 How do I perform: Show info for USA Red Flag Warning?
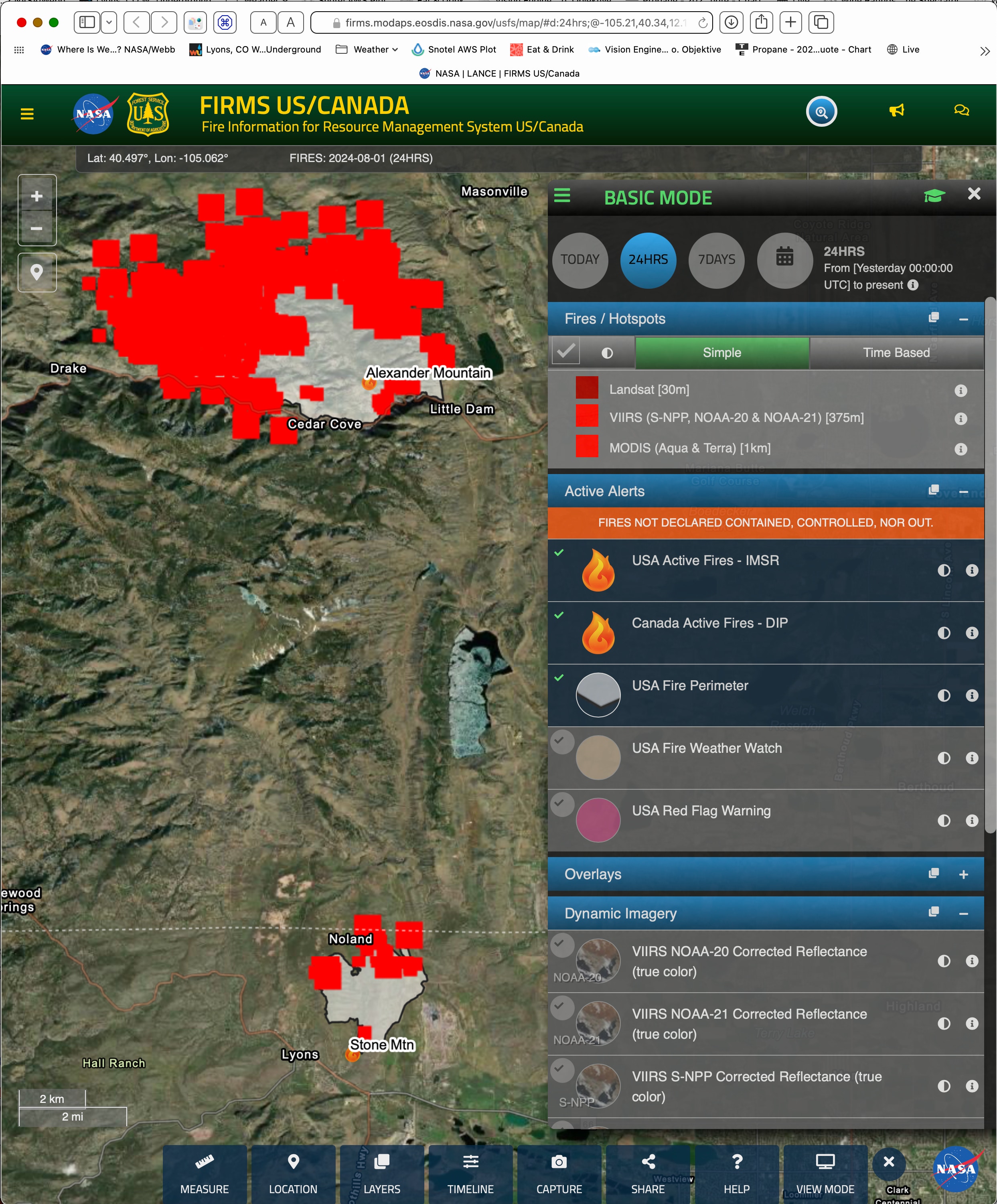click(972, 821)
